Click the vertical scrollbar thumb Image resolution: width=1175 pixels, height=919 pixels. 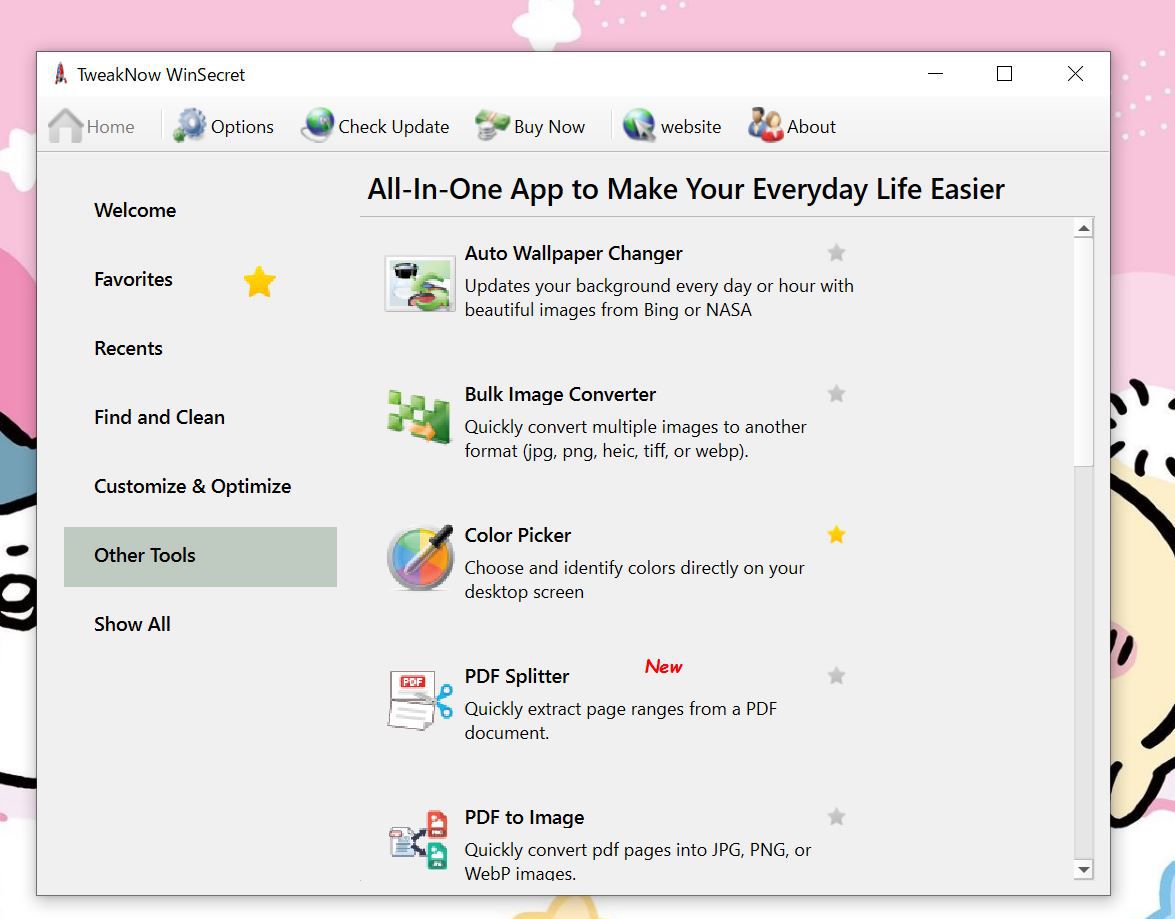(1083, 352)
